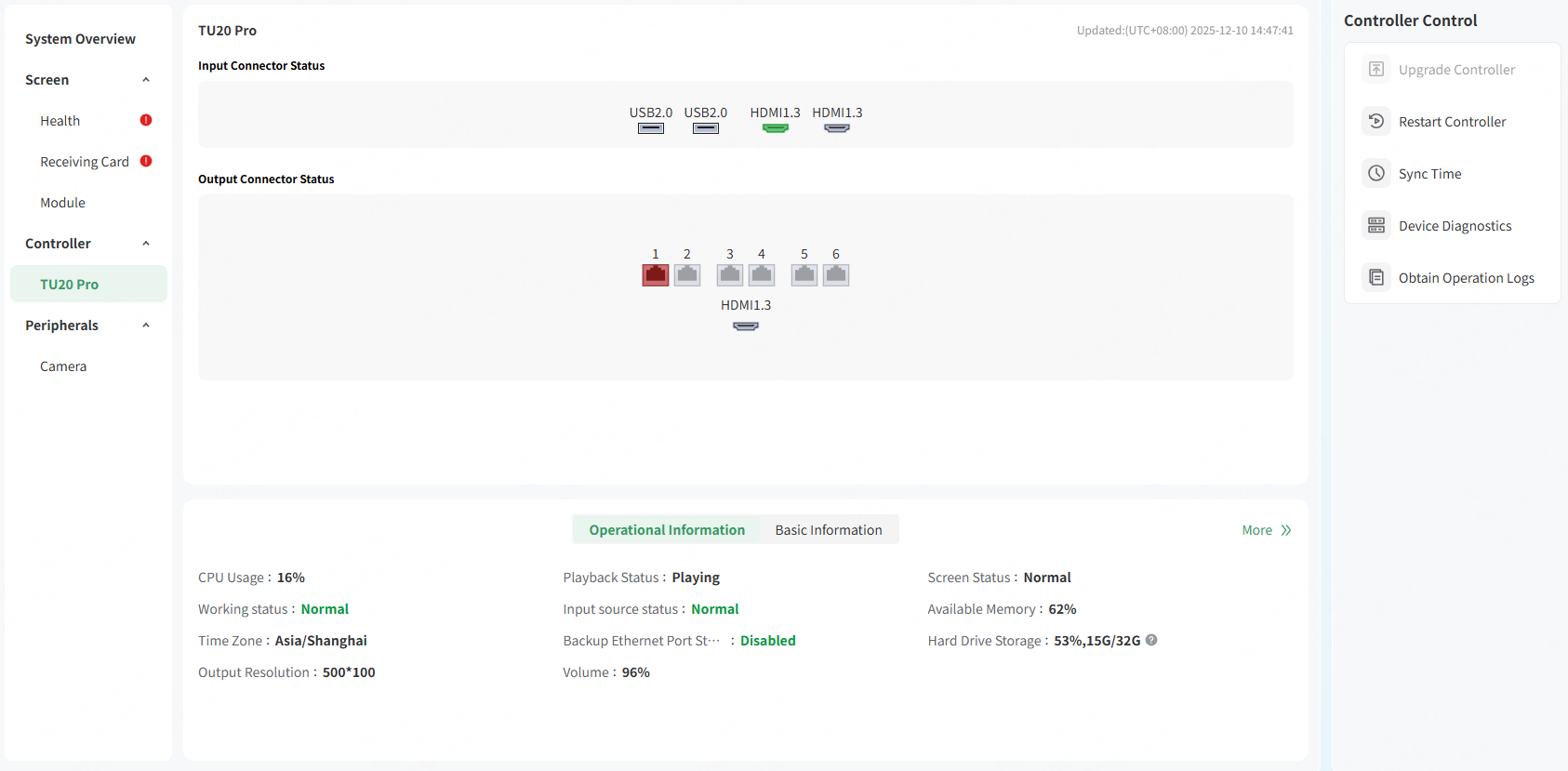1568x771 pixels.
Task: Select the Operational Information tab
Action: point(667,530)
